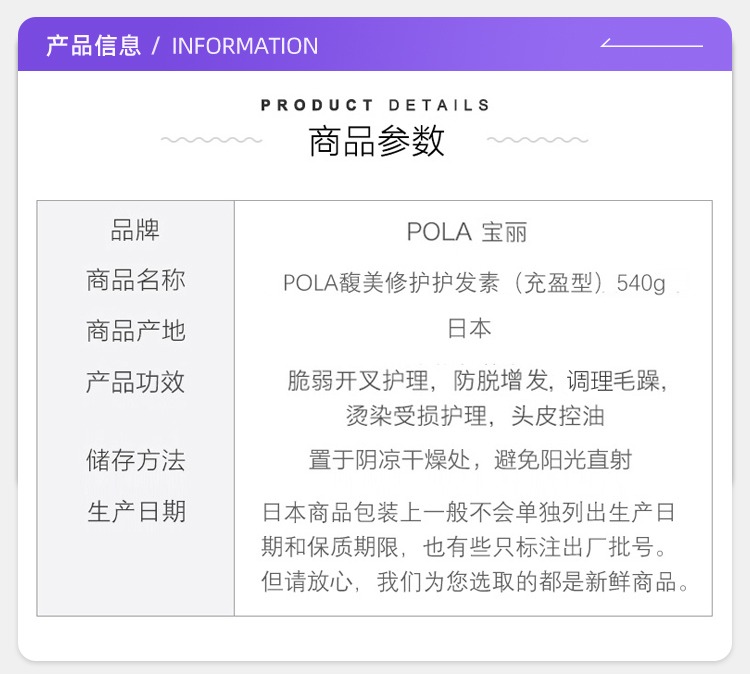The height and width of the screenshot is (674, 750).
Task: Select the 品牌 row label
Action: coord(135,230)
